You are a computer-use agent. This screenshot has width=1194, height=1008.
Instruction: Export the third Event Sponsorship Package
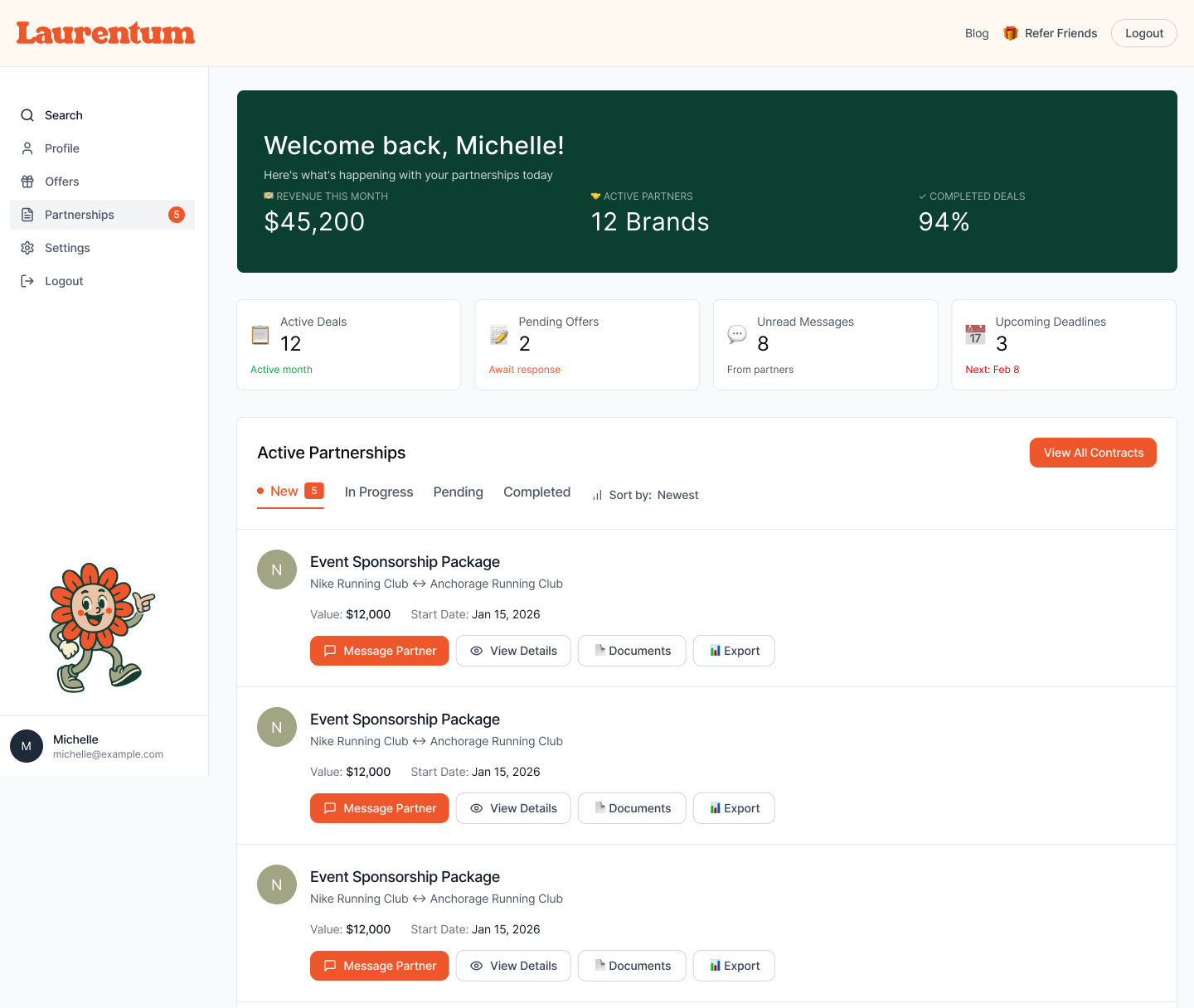tap(733, 966)
